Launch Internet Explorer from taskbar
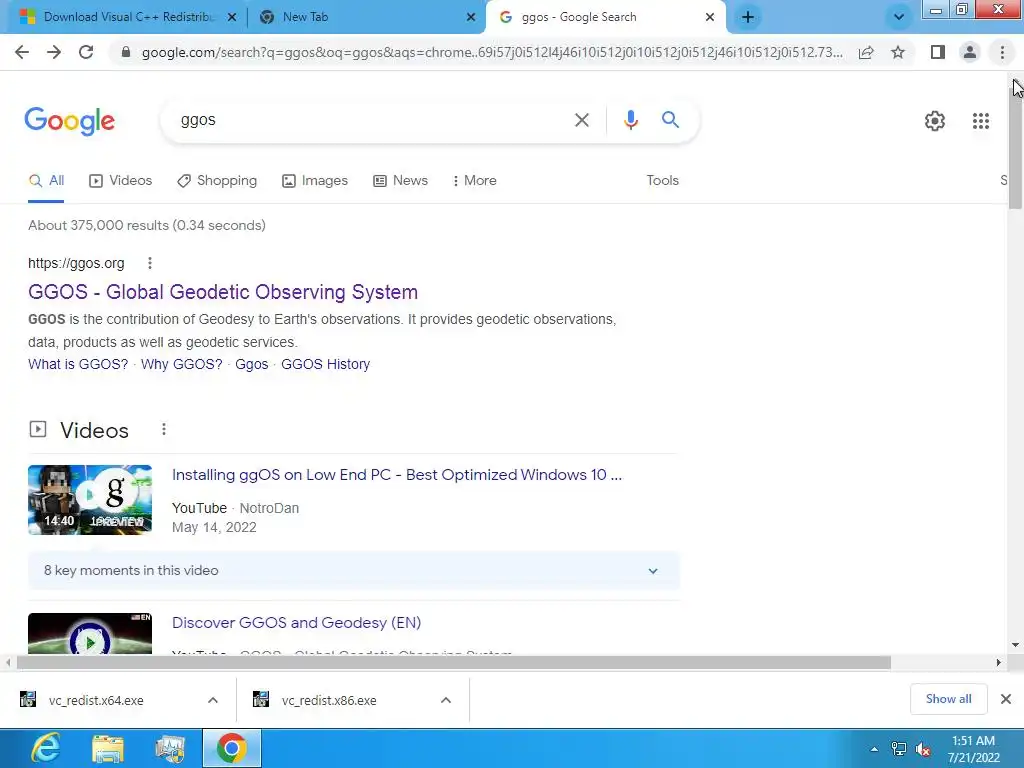This screenshot has width=1024, height=768. (x=46, y=748)
